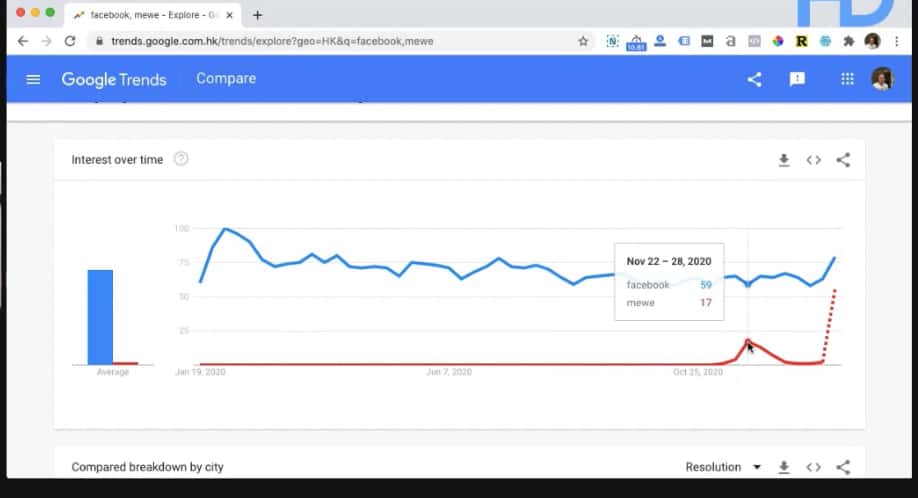Viewport: 918px width, 498px height.
Task: Click the 'Compared breakdown by city' heading
Action: 148,467
